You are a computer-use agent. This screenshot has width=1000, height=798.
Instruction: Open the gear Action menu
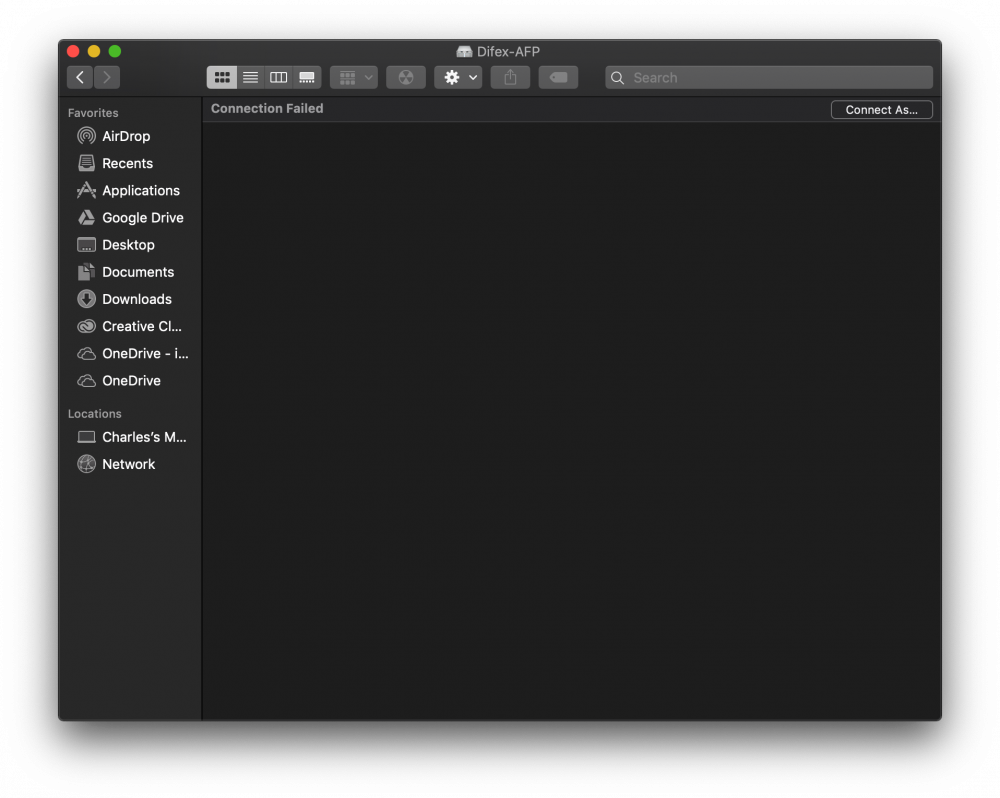458,77
